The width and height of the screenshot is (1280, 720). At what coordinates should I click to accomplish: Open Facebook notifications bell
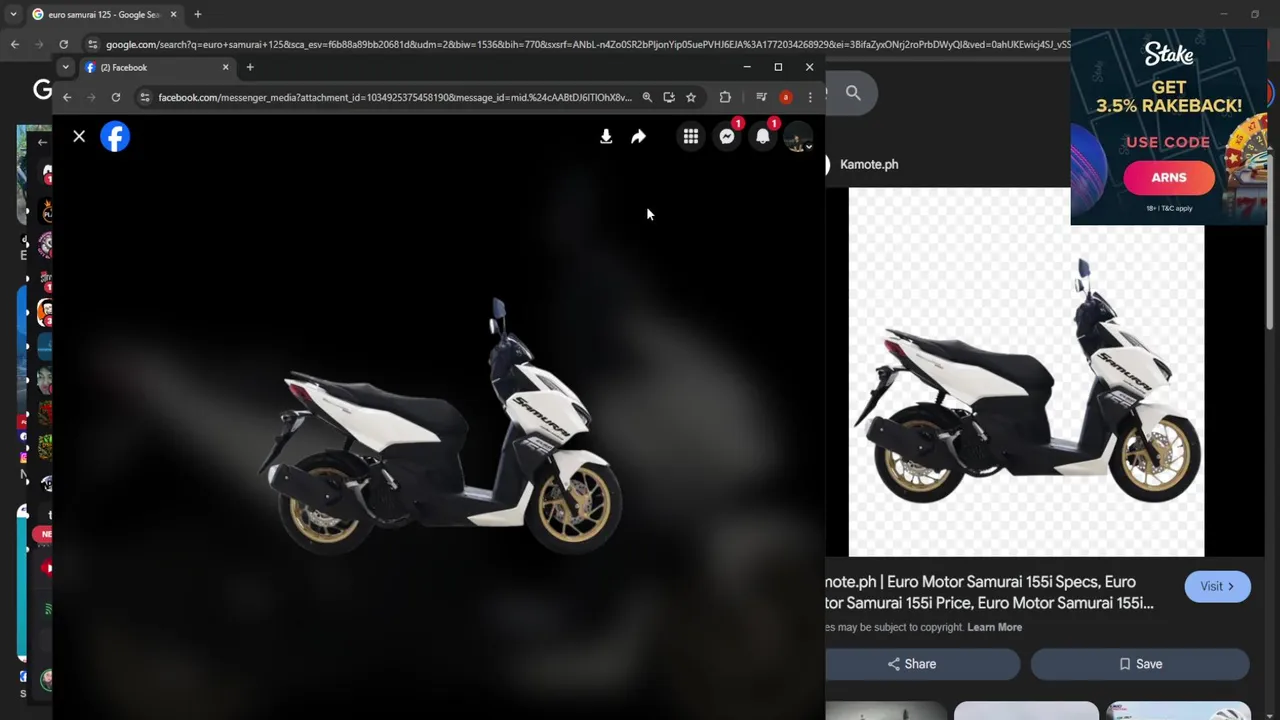point(763,137)
